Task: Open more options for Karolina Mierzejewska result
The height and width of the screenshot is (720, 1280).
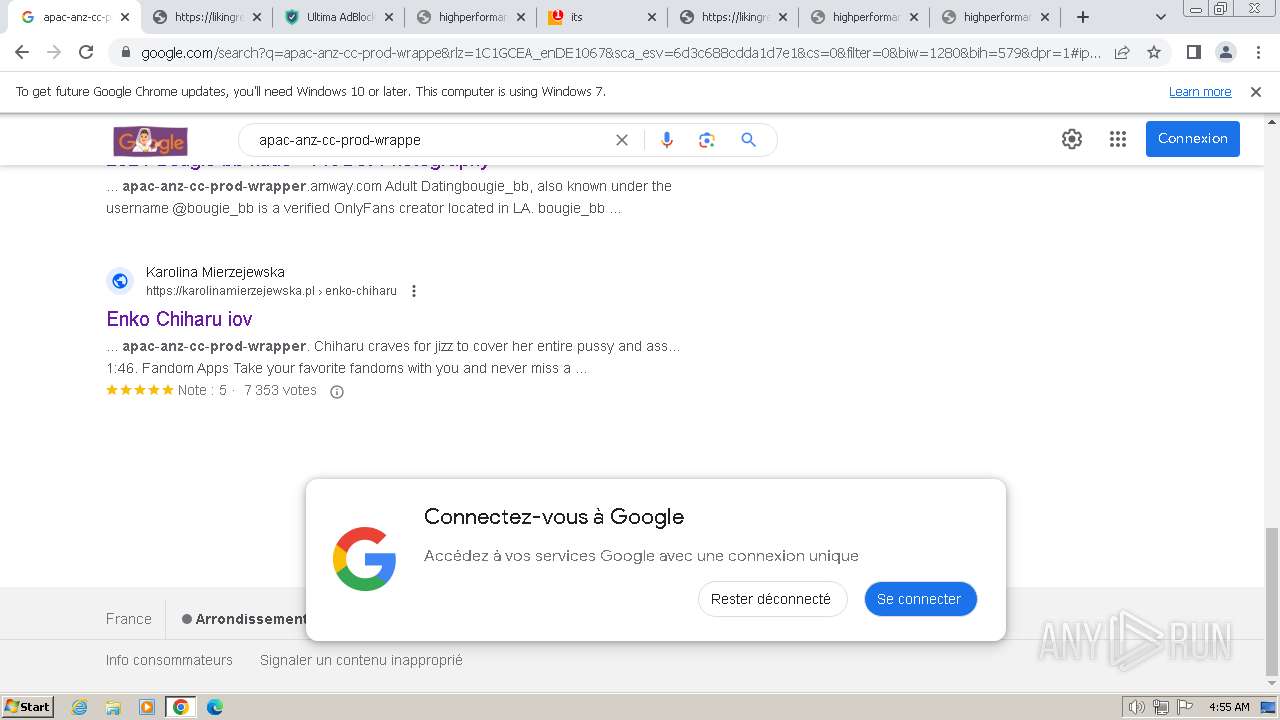Action: [414, 291]
